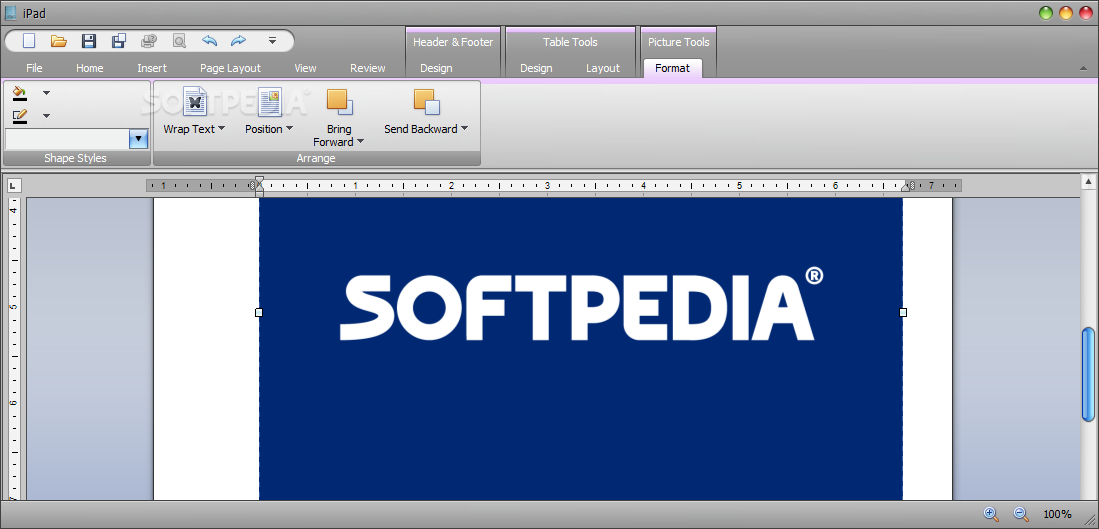The height and width of the screenshot is (529, 1099).
Task: Customize the quick access toolbar
Action: [x=273, y=41]
